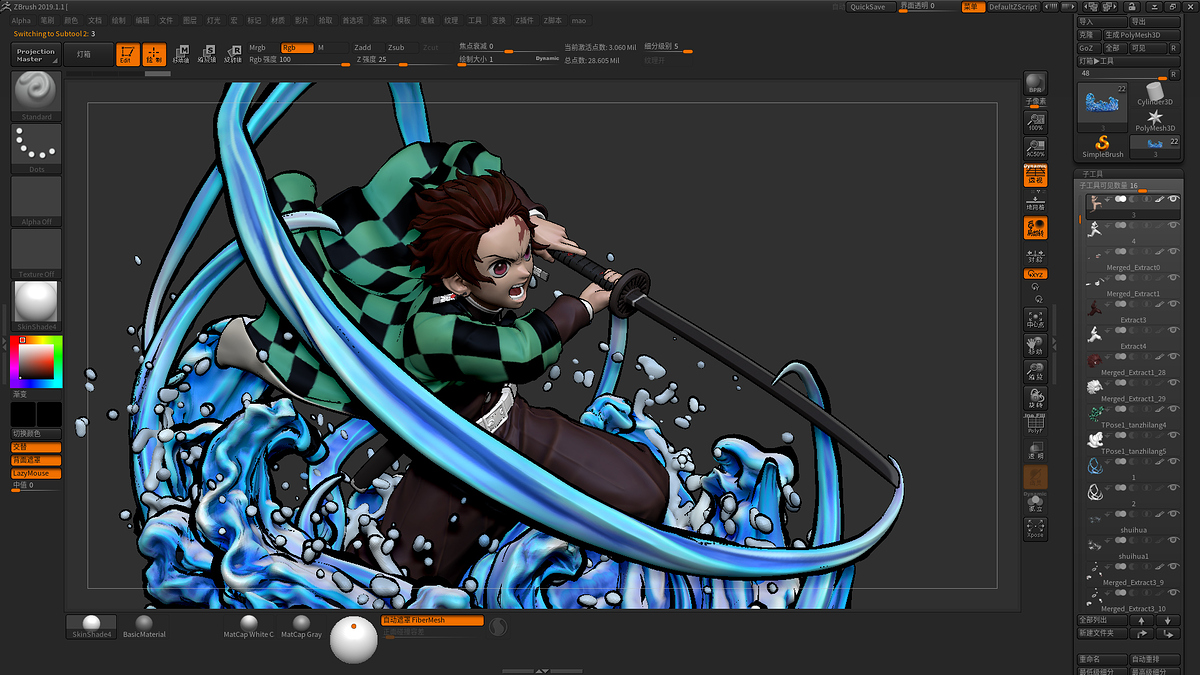Toggle eye visibility of subtool shuihua
The image size is (1200, 675).
(x=1173, y=515)
